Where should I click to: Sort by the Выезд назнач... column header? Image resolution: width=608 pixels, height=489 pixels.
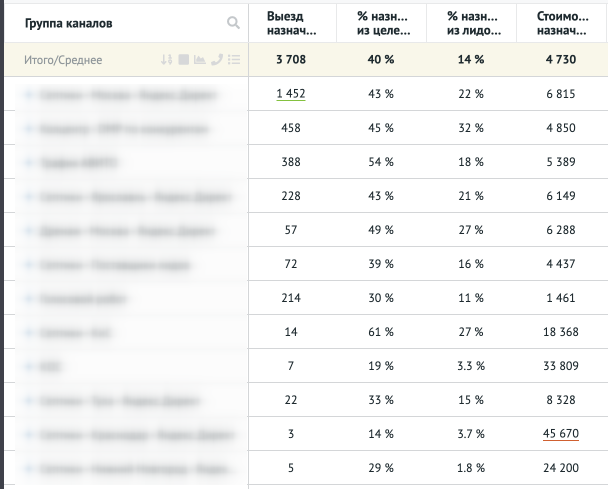point(291,23)
